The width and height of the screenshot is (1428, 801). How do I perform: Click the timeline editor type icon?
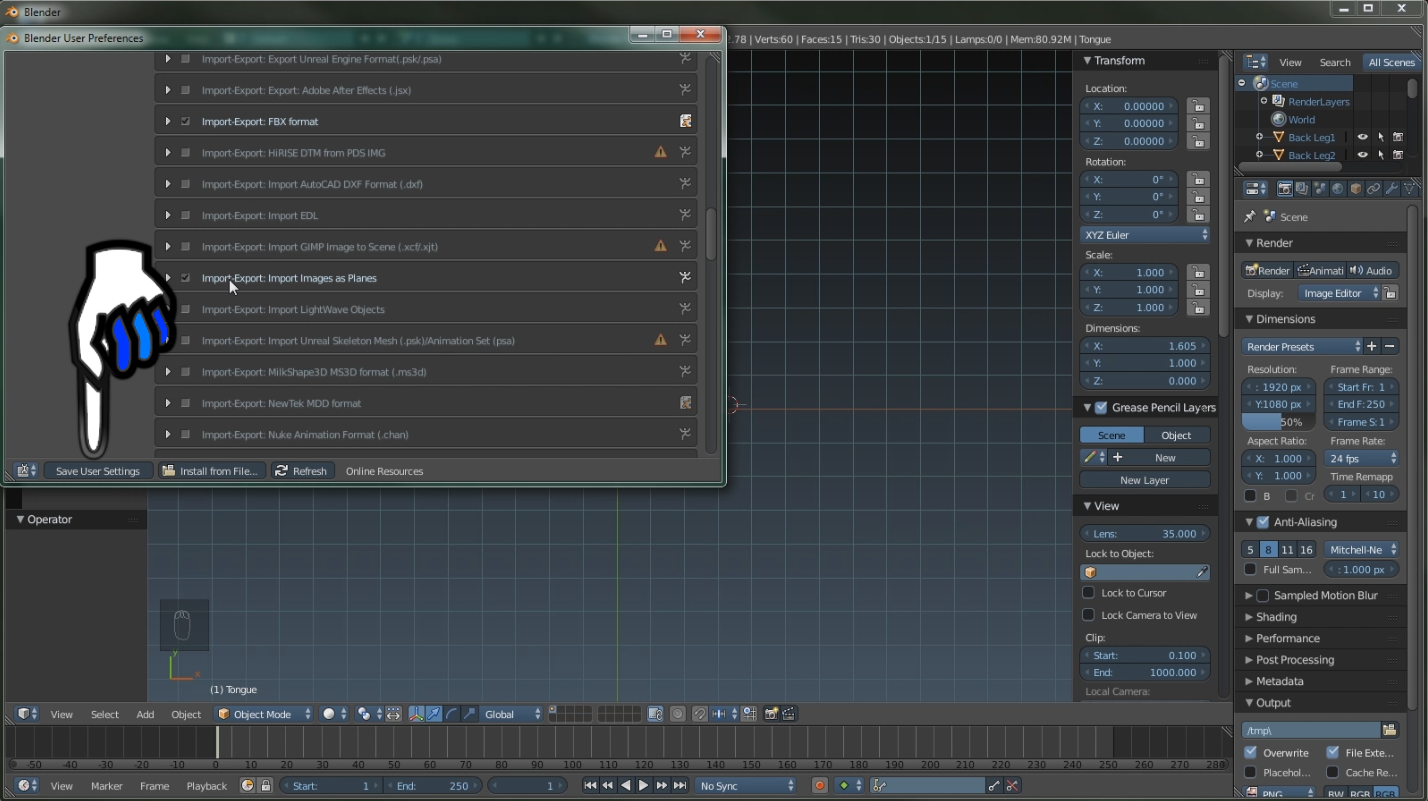pos(27,786)
